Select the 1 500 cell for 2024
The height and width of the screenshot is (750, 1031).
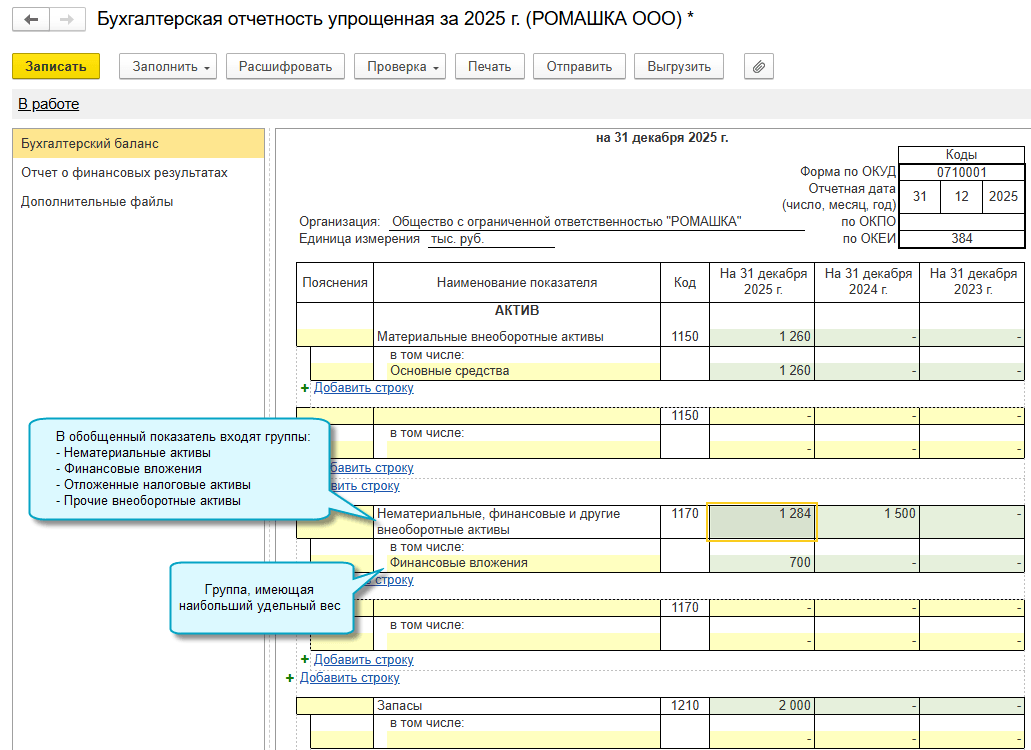[867, 522]
